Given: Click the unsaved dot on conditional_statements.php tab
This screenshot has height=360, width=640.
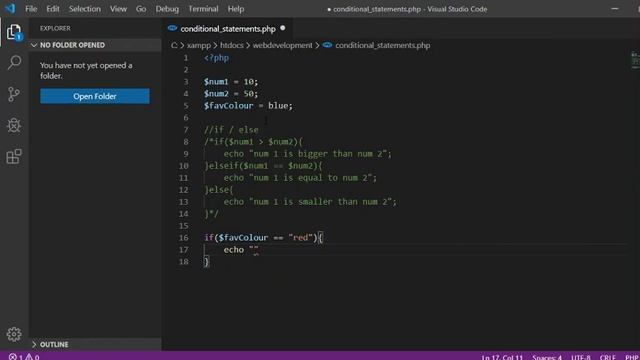Looking at the screenshot, I should pyautogui.click(x=282, y=28).
